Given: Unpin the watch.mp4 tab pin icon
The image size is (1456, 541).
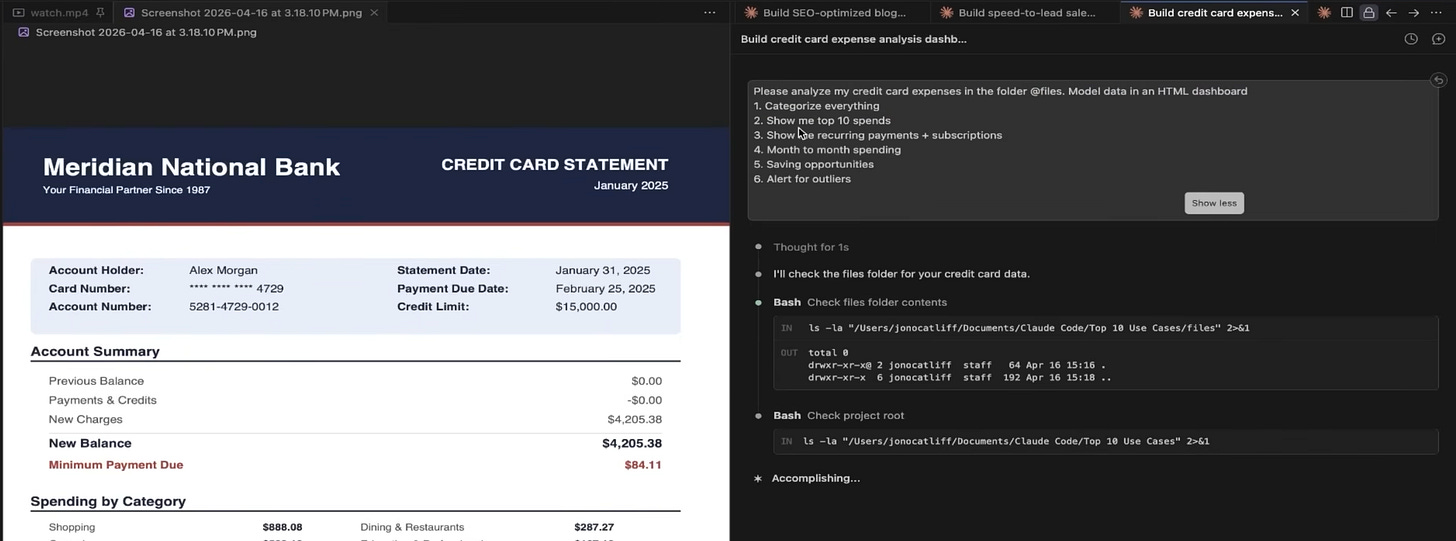Looking at the screenshot, I should tap(100, 13).
